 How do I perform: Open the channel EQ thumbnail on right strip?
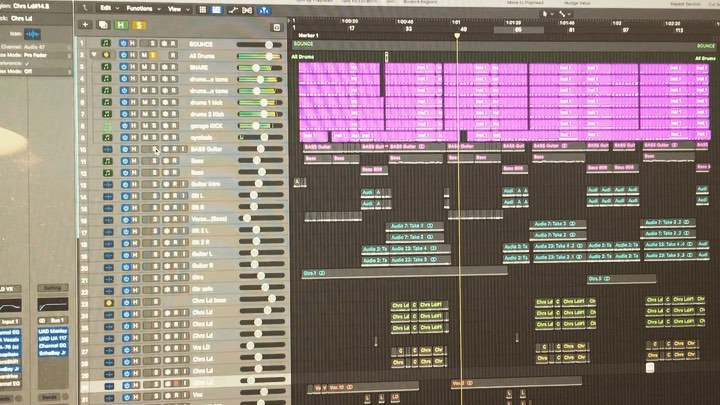[52, 304]
